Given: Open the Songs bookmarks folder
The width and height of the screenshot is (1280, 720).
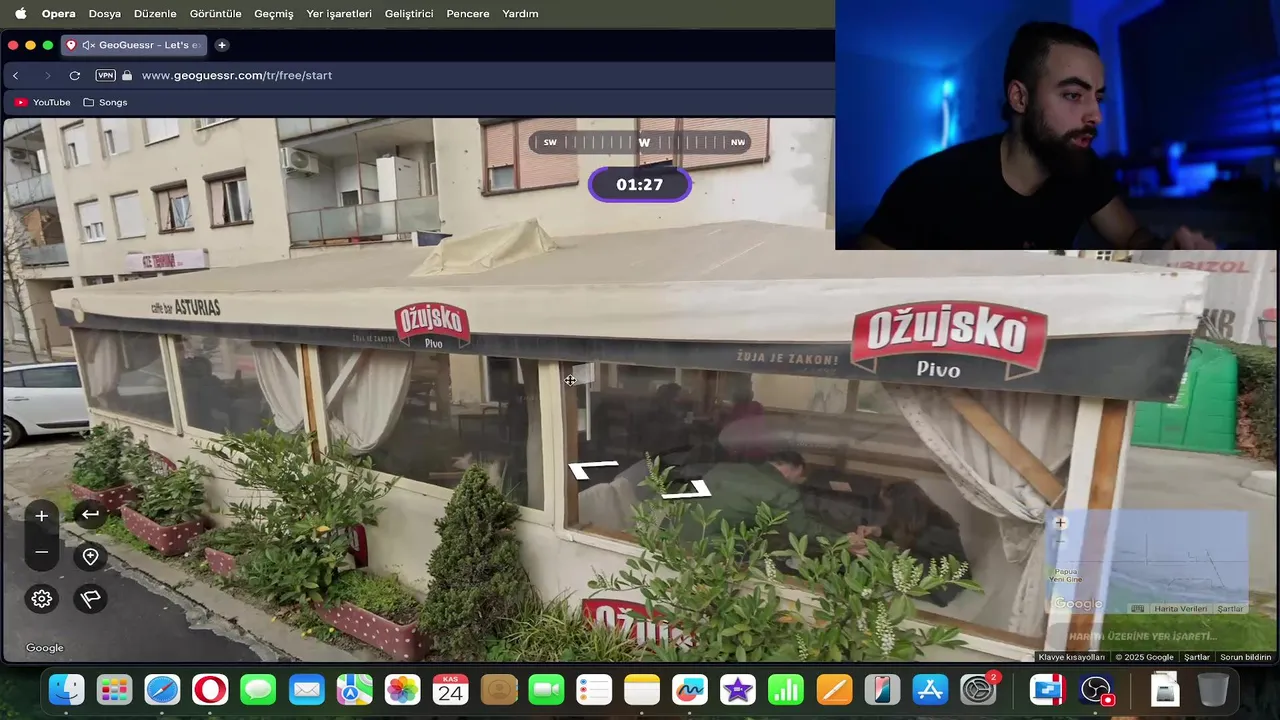Looking at the screenshot, I should 105,102.
